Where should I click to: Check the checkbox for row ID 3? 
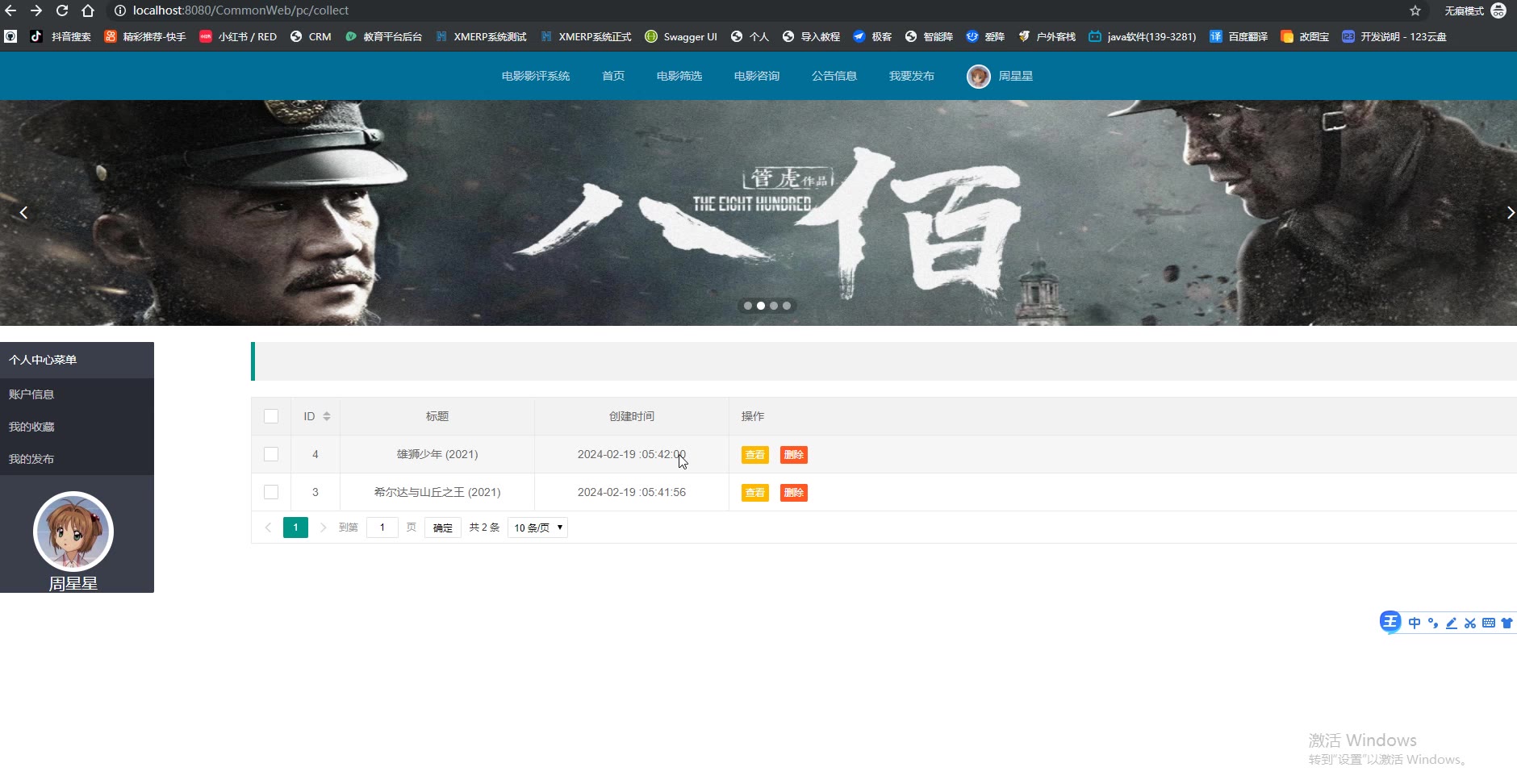coord(271,492)
